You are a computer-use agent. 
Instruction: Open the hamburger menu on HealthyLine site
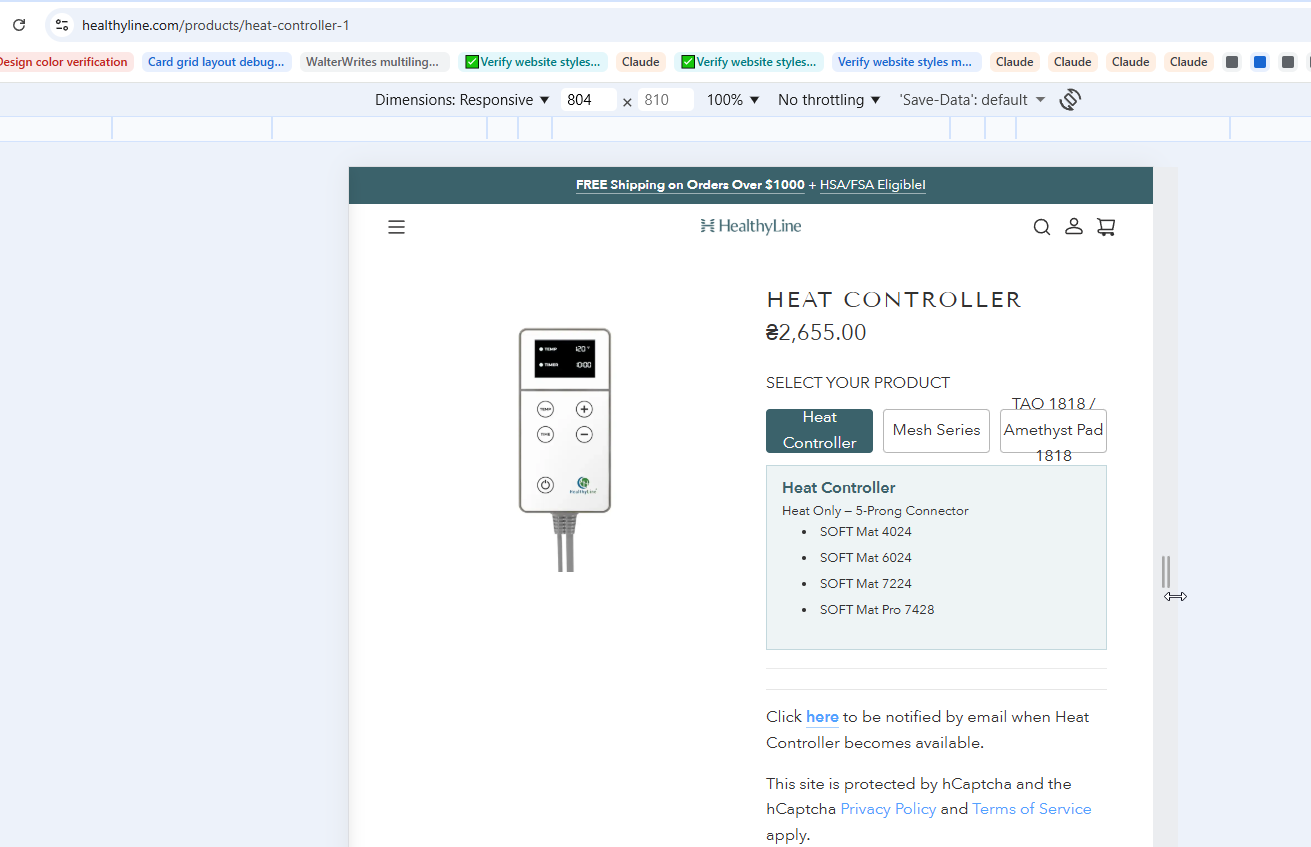pos(396,227)
